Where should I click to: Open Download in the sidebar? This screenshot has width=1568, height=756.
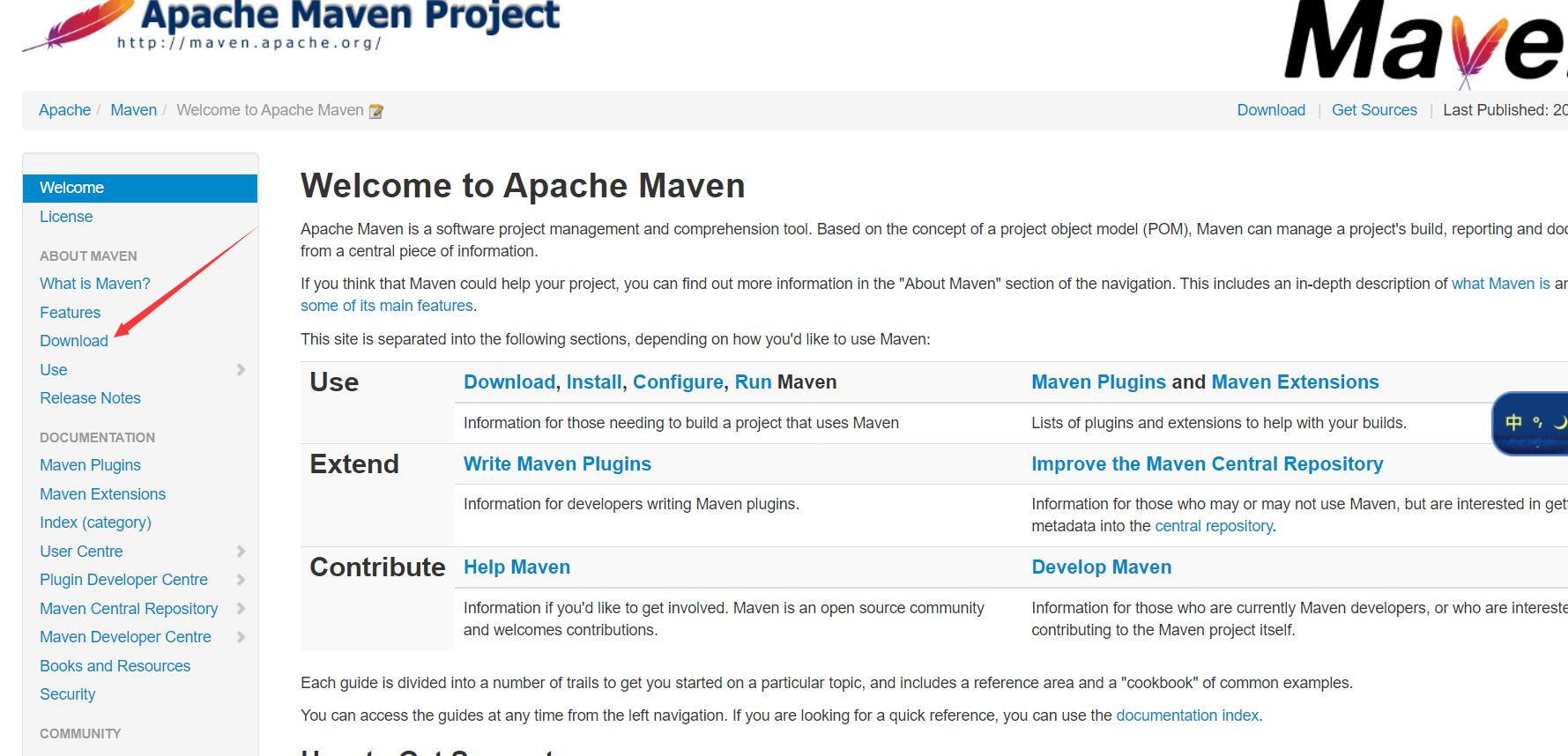pos(74,341)
